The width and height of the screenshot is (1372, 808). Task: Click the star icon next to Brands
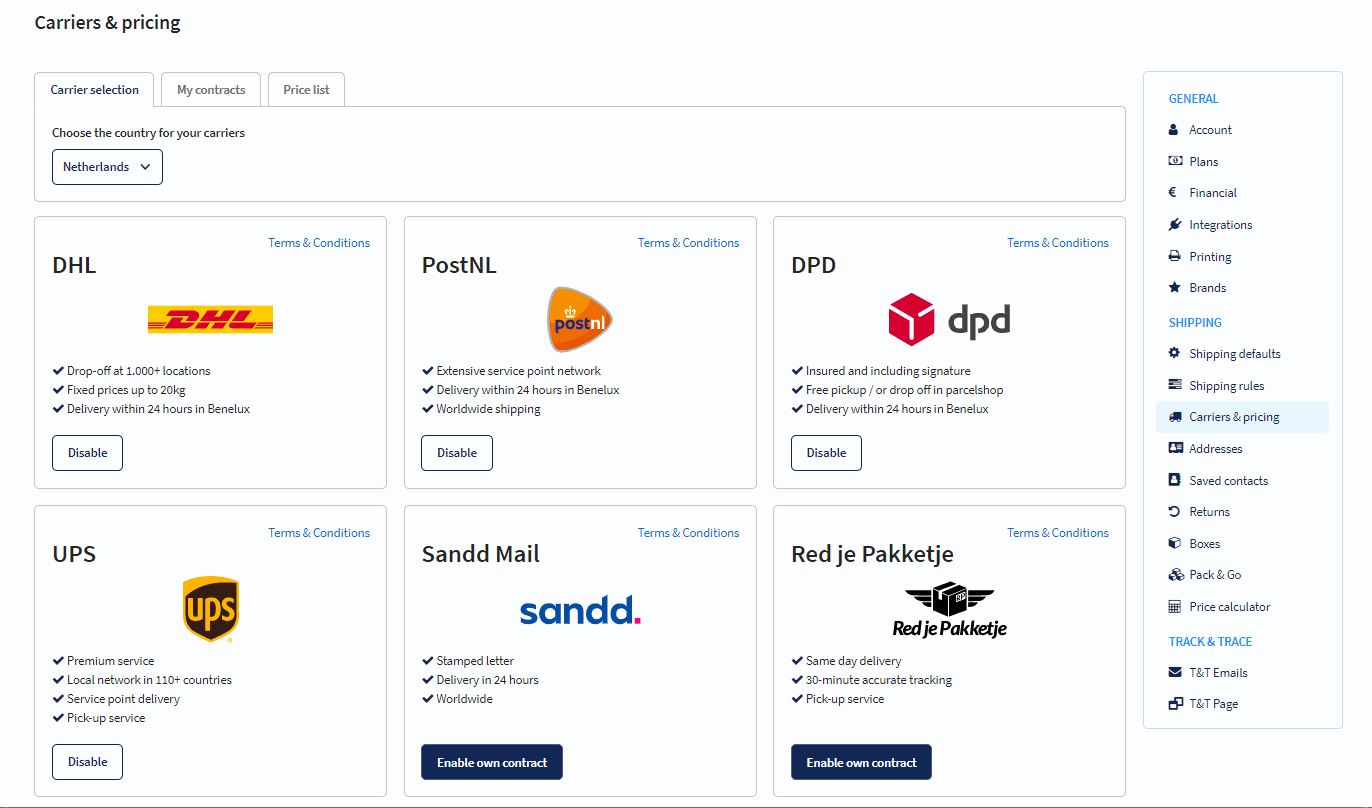pyautogui.click(x=1175, y=287)
